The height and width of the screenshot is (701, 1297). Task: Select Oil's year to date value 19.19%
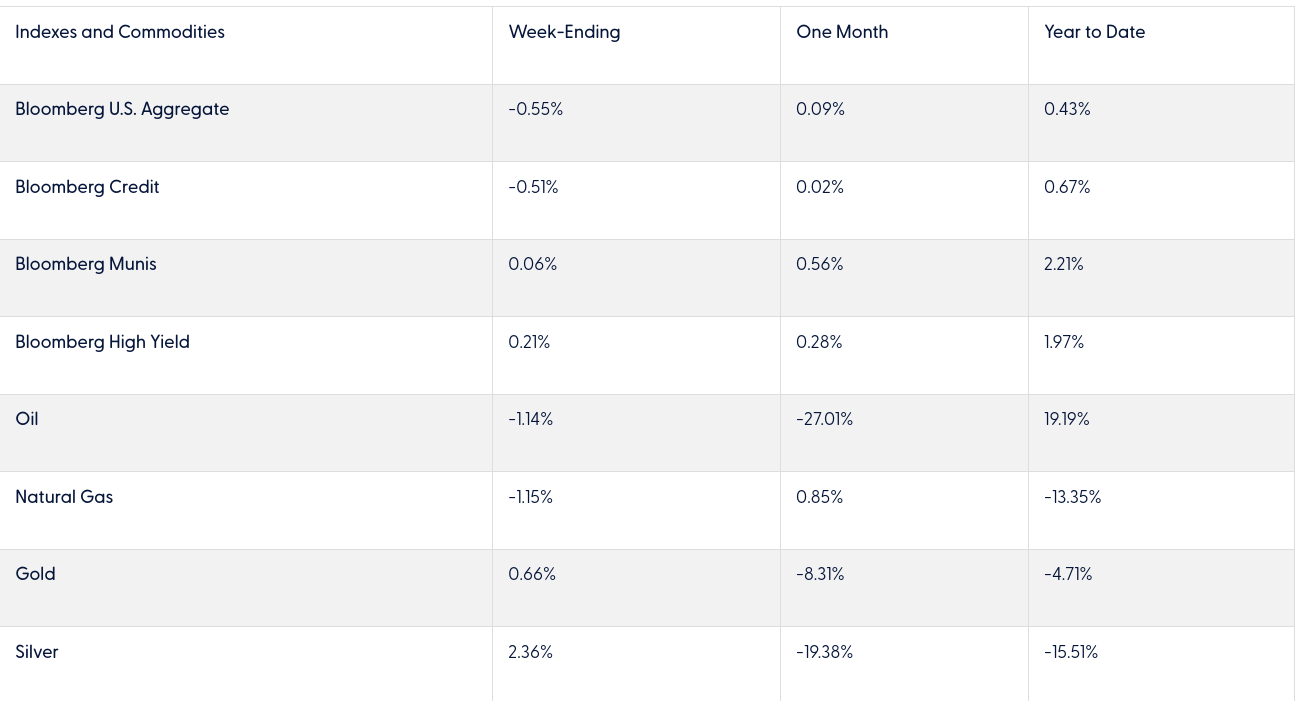[1066, 419]
